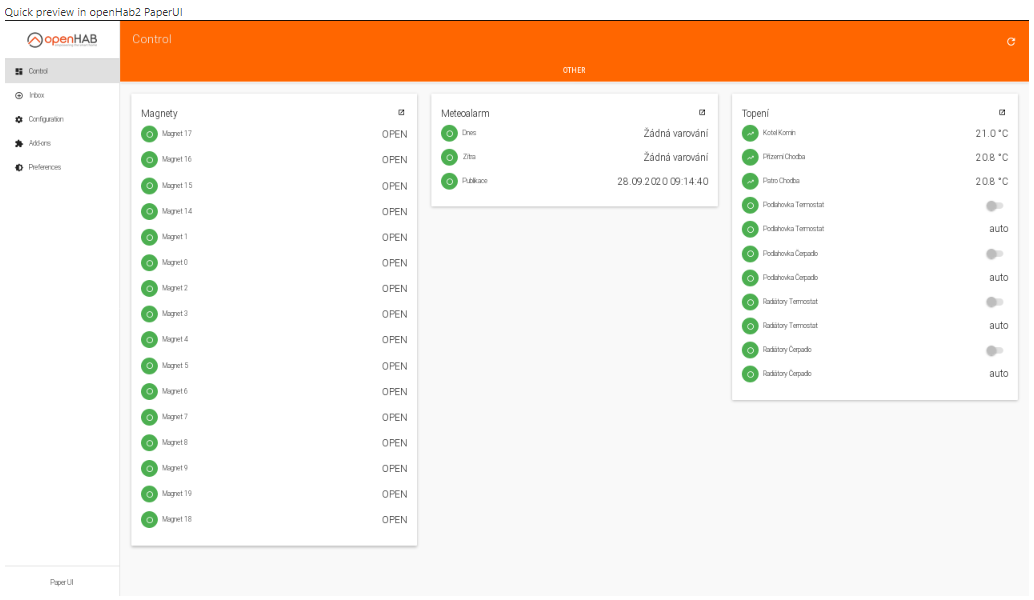Click the green icon next to Magnet 8
This screenshot has width=1034, height=600.
150,443
